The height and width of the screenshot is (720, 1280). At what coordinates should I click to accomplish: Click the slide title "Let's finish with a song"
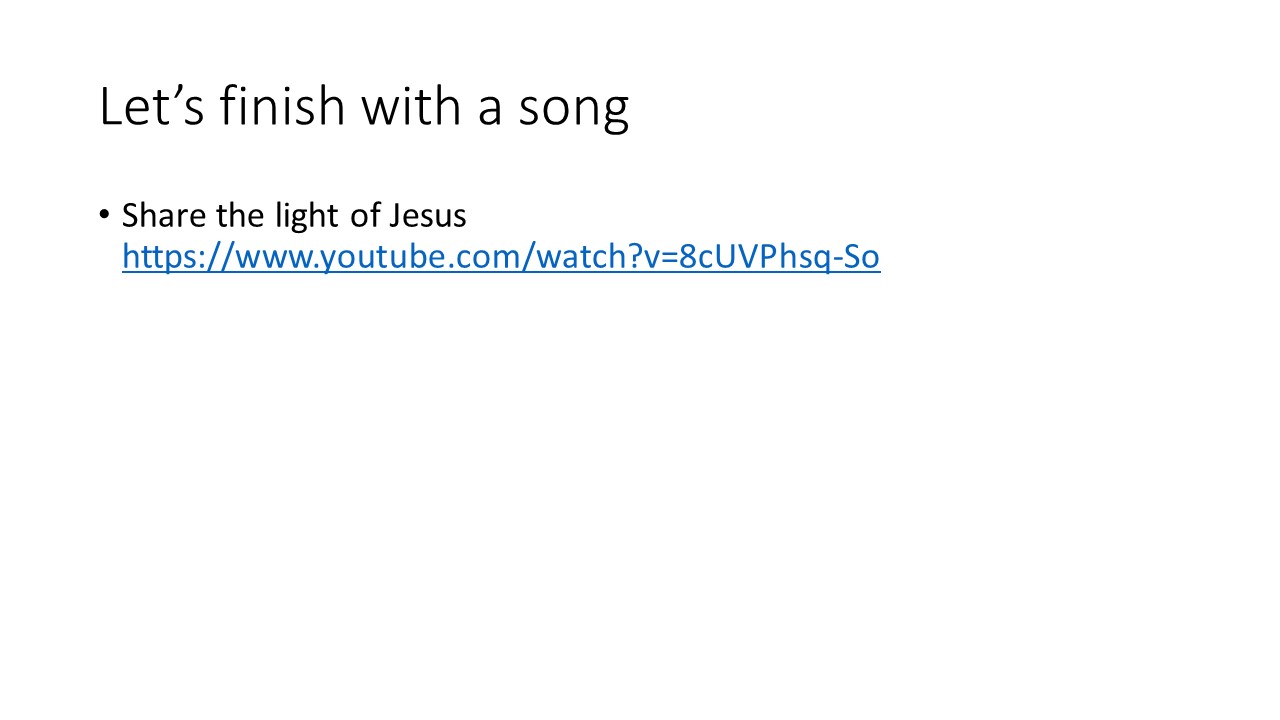(x=364, y=107)
